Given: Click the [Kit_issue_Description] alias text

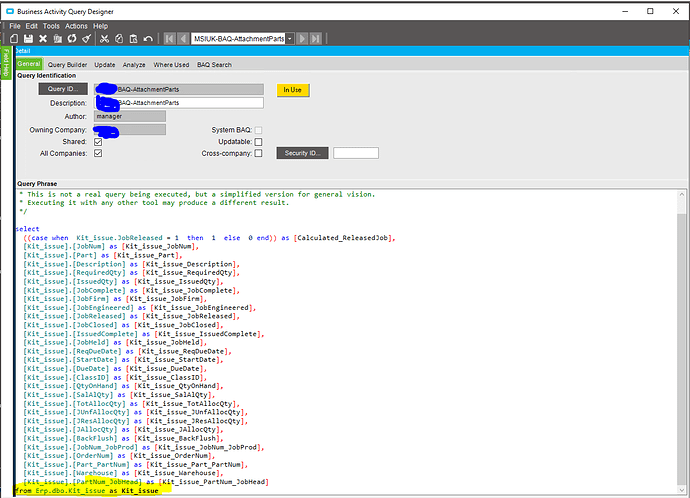Looking at the screenshot, I should pyautogui.click(x=189, y=264).
